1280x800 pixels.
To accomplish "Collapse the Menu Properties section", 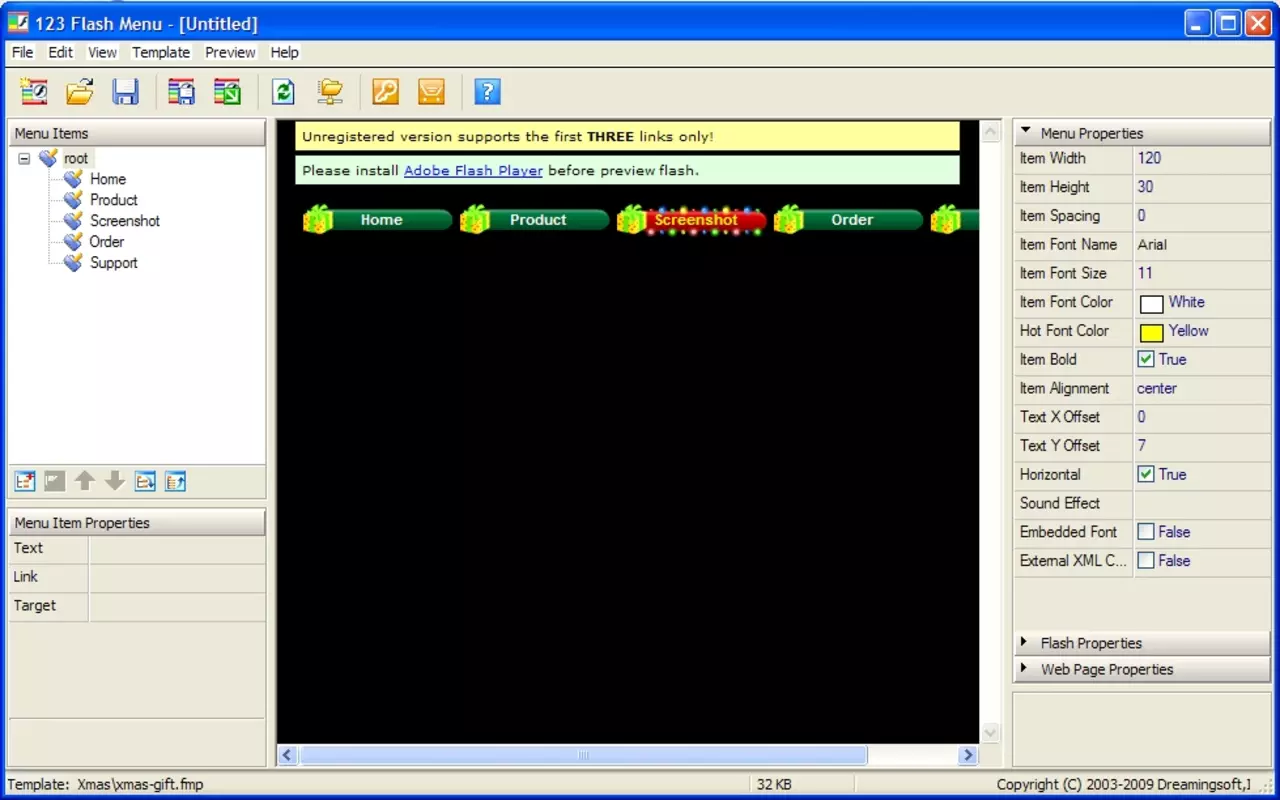I will click(1143, 133).
